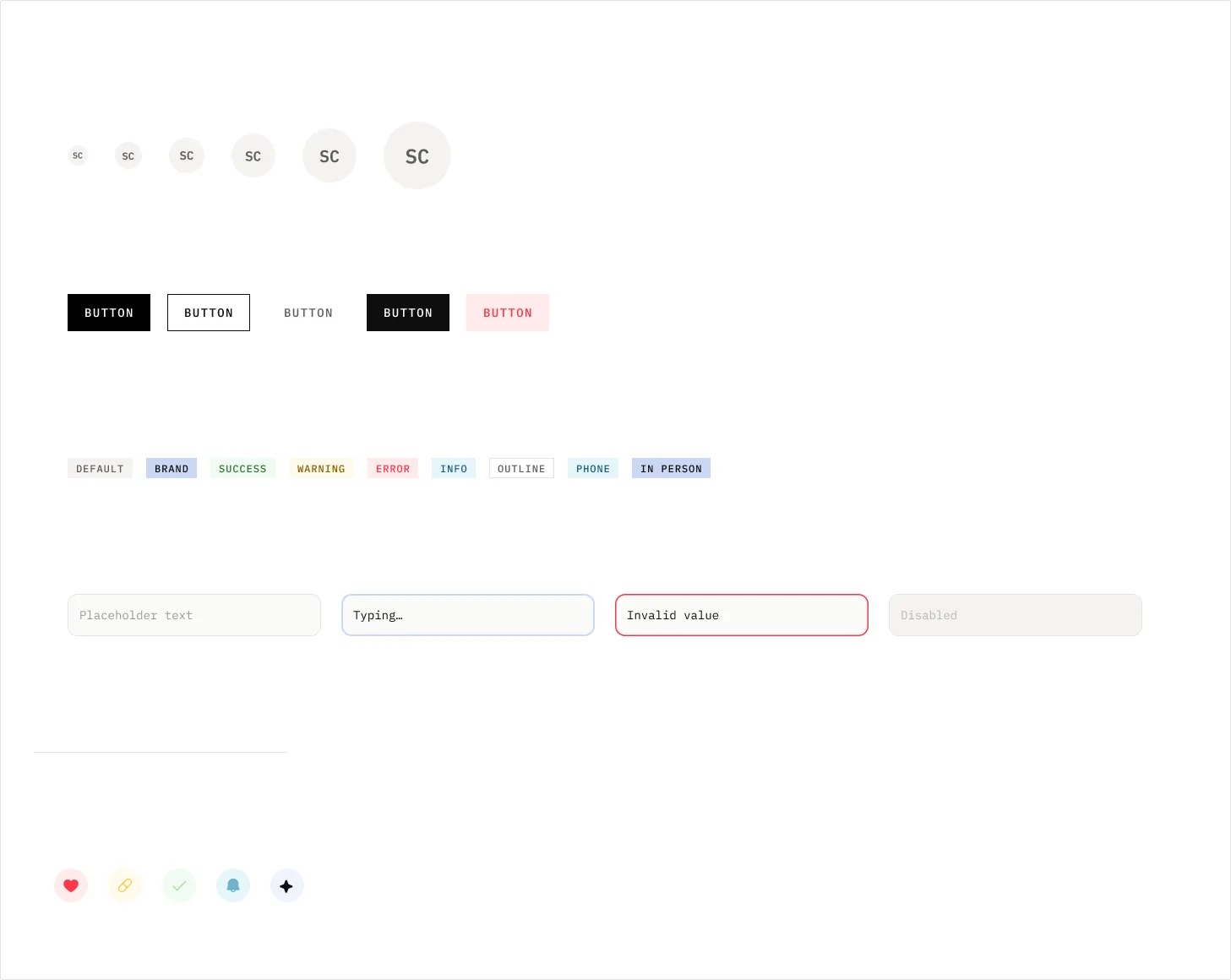Select the smallest SC avatar
Viewport: 1231px width, 980px height.
click(78, 155)
